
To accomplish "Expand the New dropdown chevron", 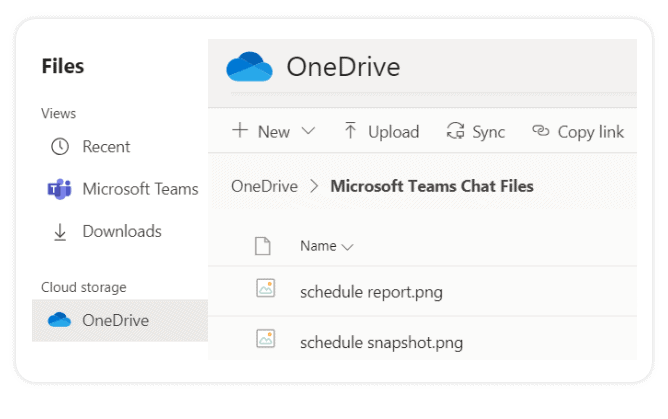I will (308, 131).
